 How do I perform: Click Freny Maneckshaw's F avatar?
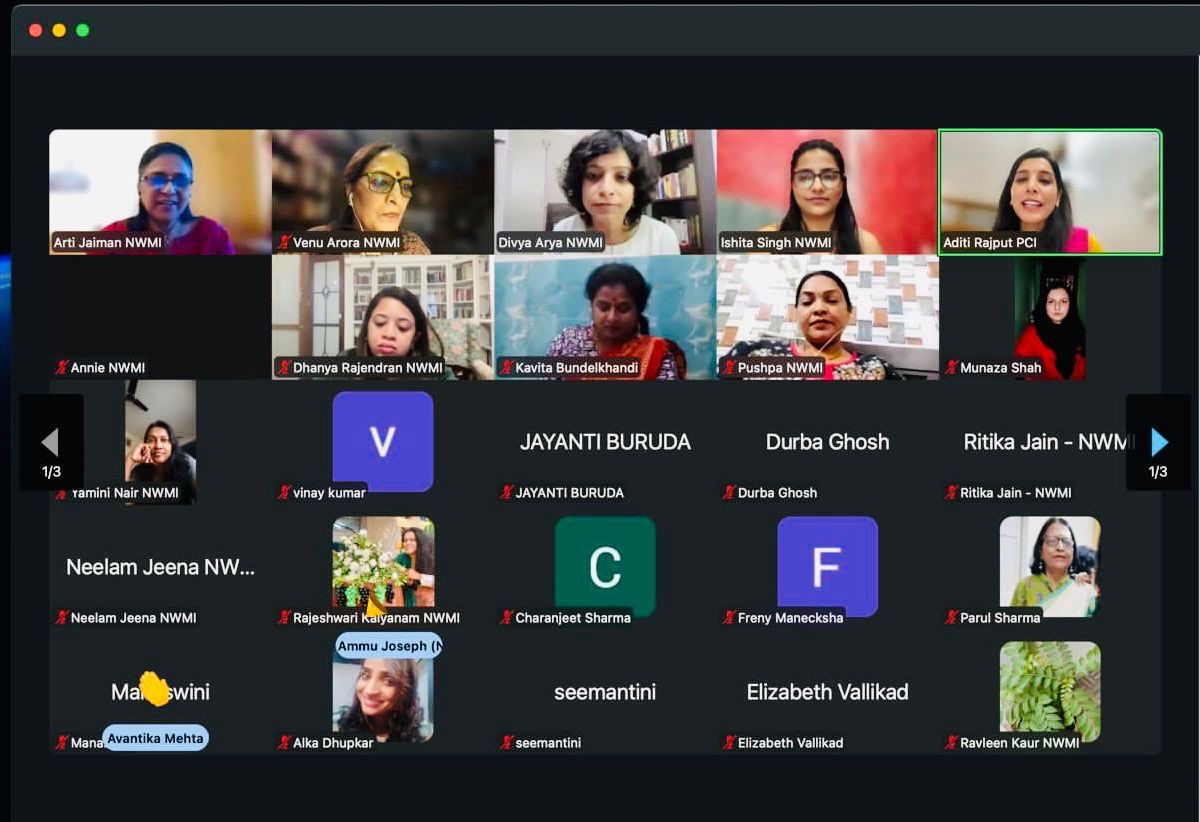(827, 566)
